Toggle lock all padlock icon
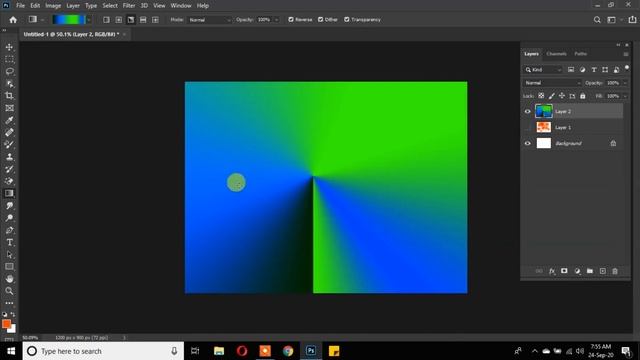 click(x=583, y=96)
